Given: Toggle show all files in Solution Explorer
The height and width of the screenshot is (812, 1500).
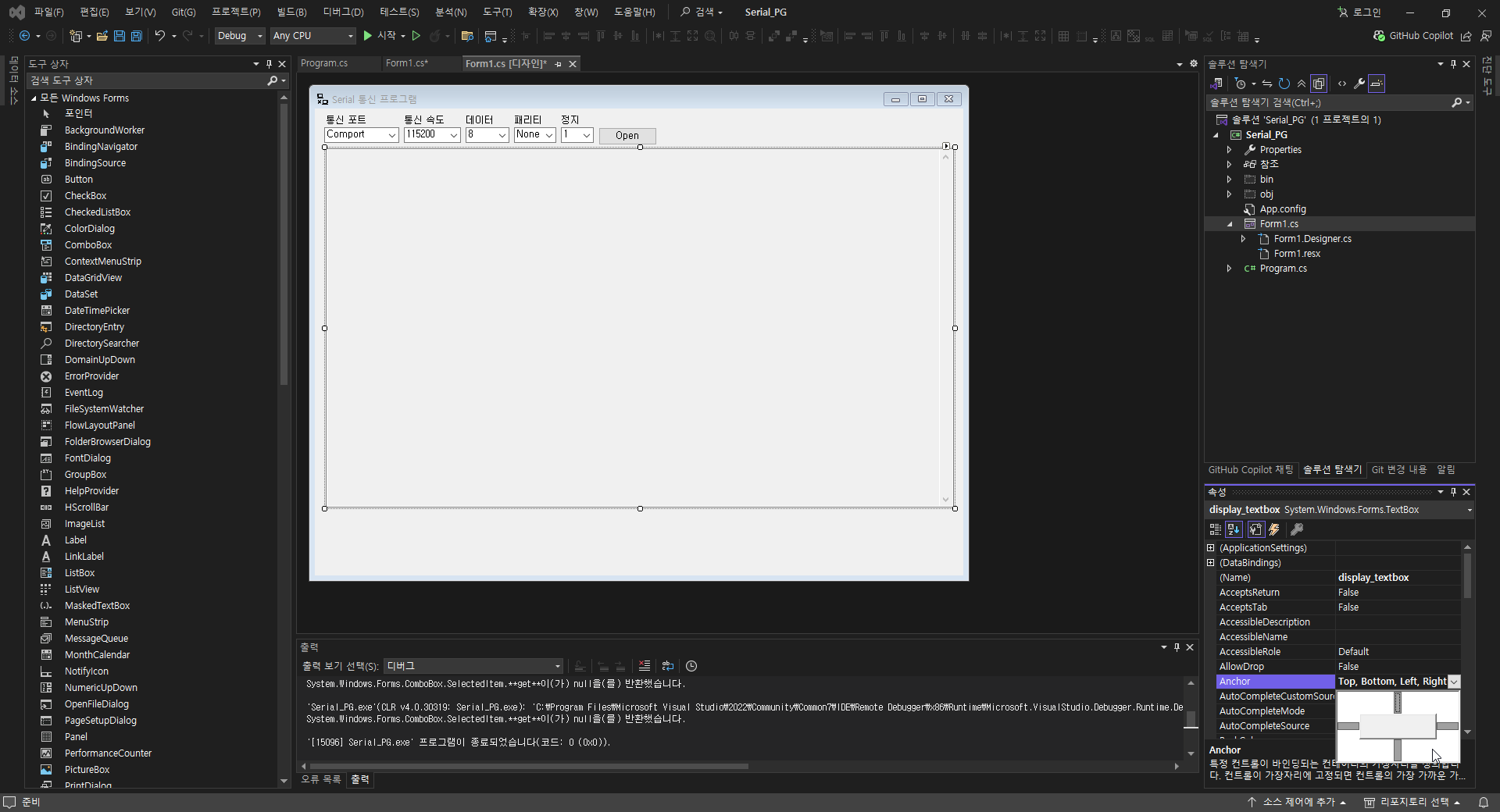Looking at the screenshot, I should tap(1319, 84).
